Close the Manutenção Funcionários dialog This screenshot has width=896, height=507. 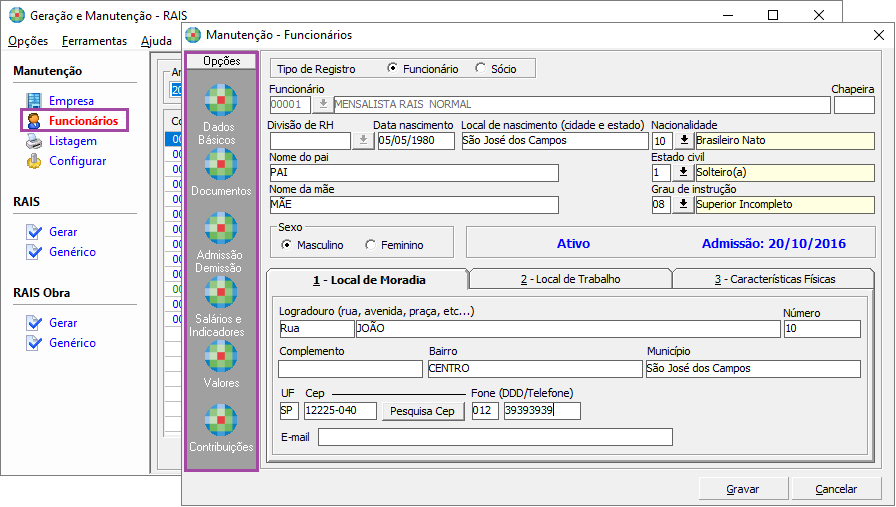pyautogui.click(x=879, y=35)
